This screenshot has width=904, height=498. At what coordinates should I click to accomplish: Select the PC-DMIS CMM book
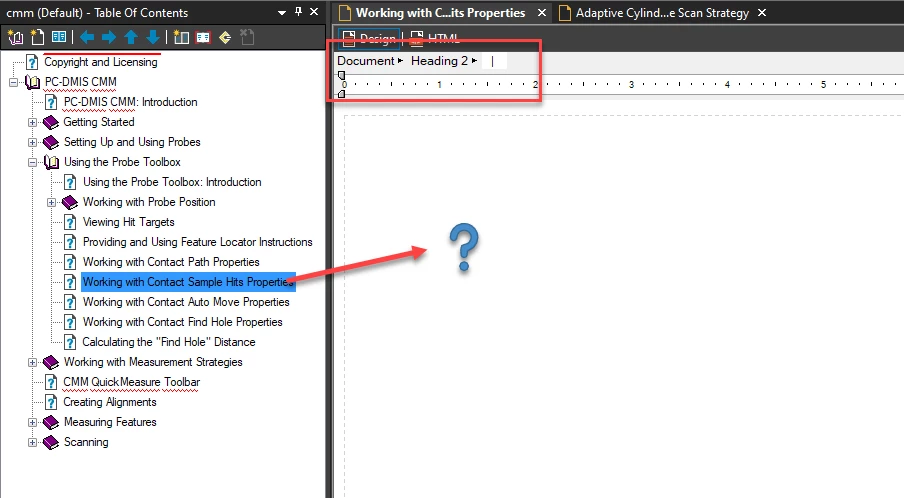click(x=81, y=82)
